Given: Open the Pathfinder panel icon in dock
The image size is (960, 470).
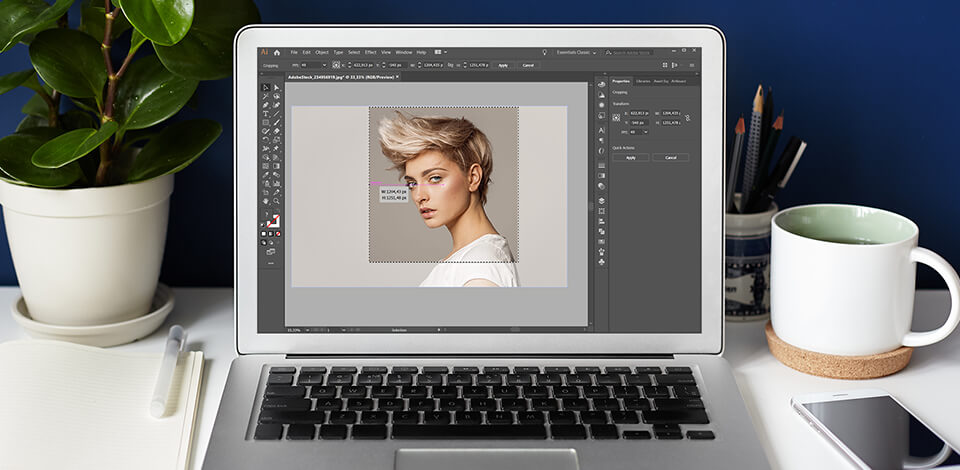Looking at the screenshot, I should click(x=601, y=231).
